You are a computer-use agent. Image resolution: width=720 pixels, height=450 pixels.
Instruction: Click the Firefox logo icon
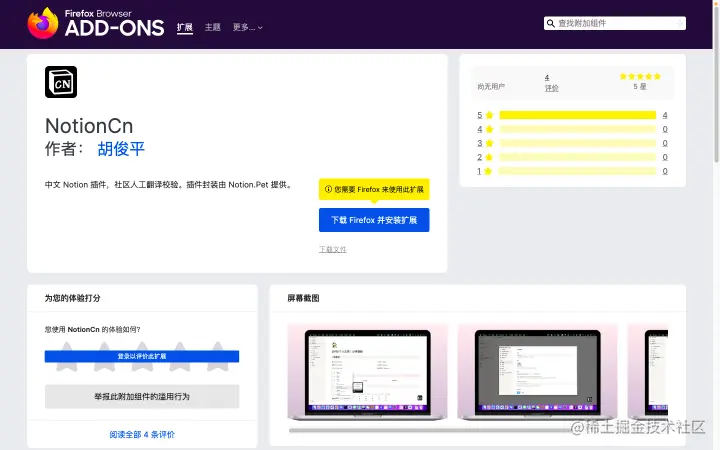coord(43,23)
